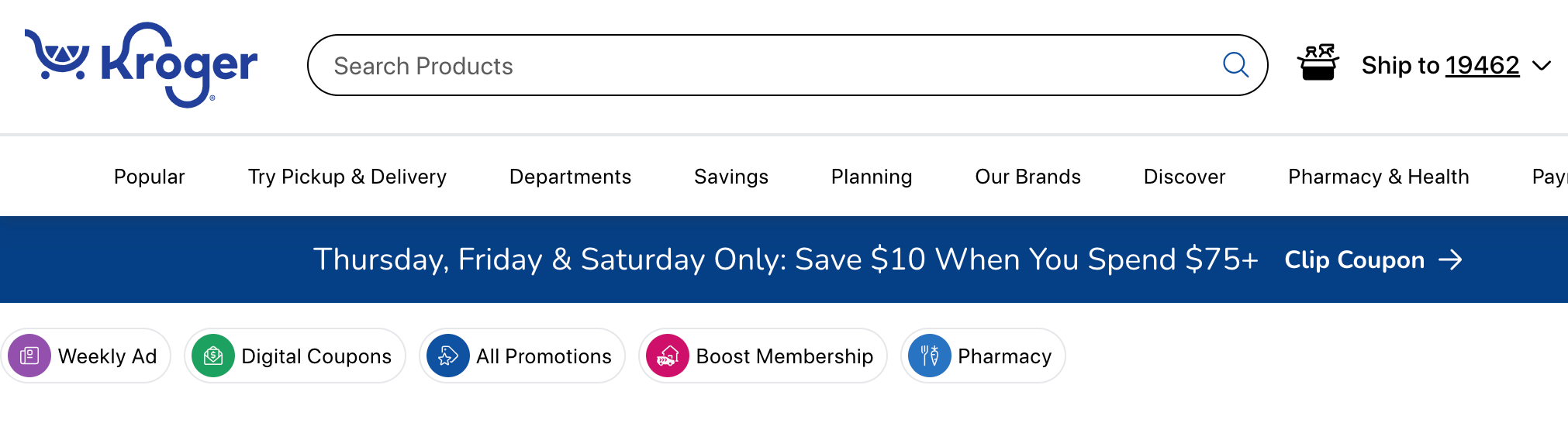The height and width of the screenshot is (440, 1568).
Task: Click the magnifying glass search icon
Action: (x=1235, y=65)
